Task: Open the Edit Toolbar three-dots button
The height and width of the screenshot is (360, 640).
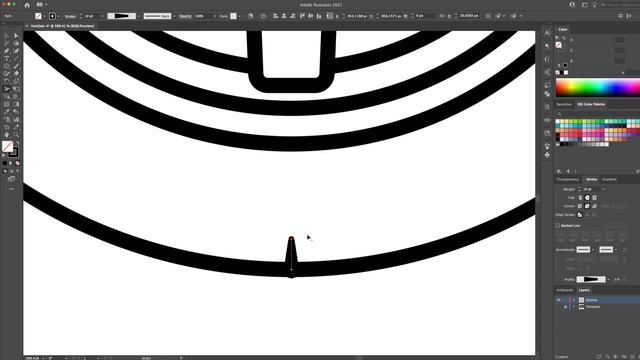Action: (x=11, y=189)
